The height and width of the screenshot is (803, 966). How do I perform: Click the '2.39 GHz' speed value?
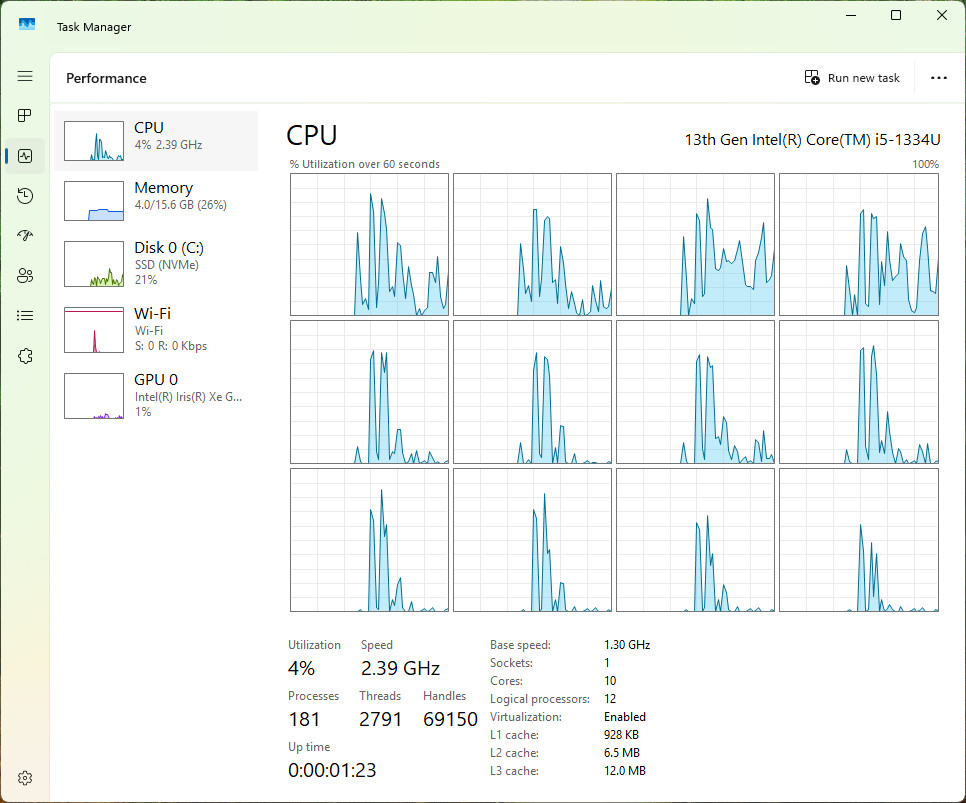(x=400, y=668)
